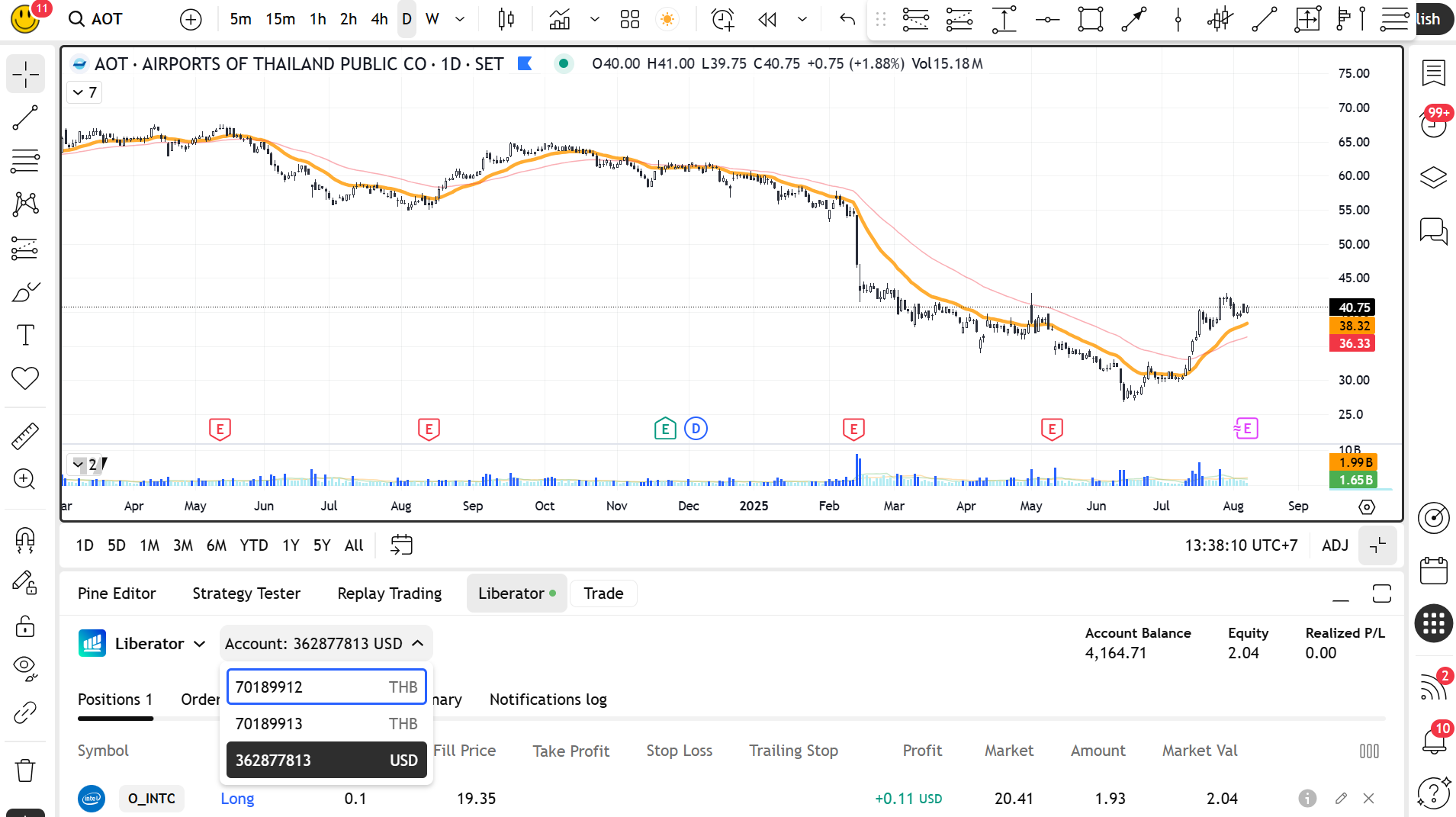Activate the zoom in tool

[25, 479]
